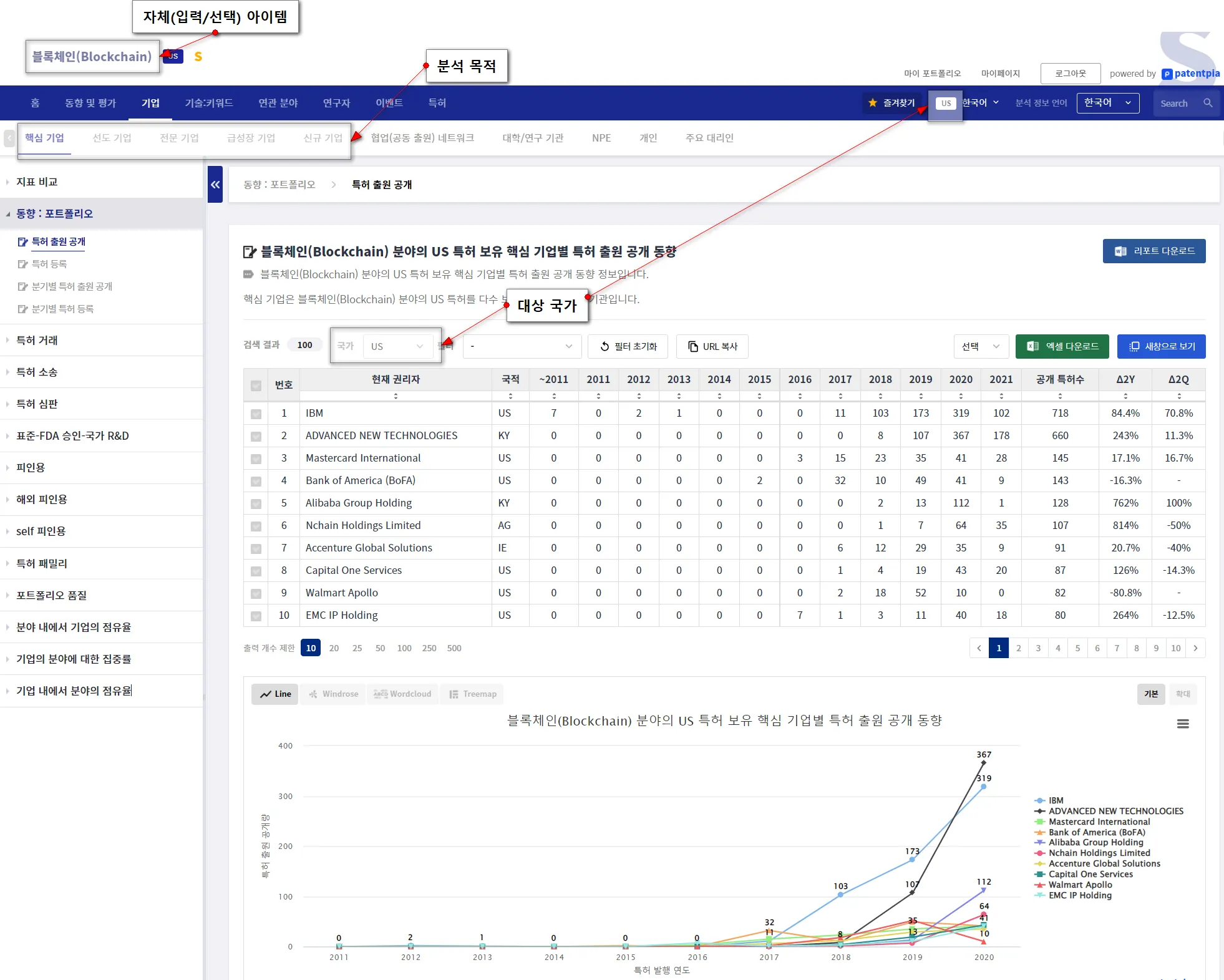
Task: Switch to the Wordcloud chart view
Action: 402,694
